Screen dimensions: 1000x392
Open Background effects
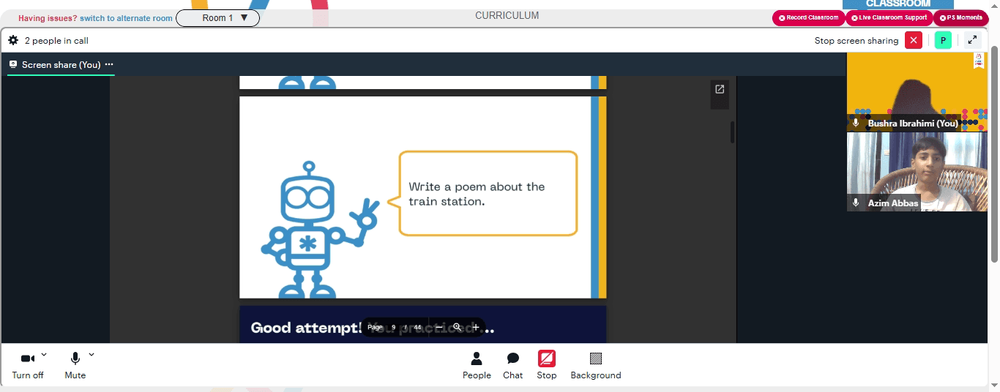596,365
